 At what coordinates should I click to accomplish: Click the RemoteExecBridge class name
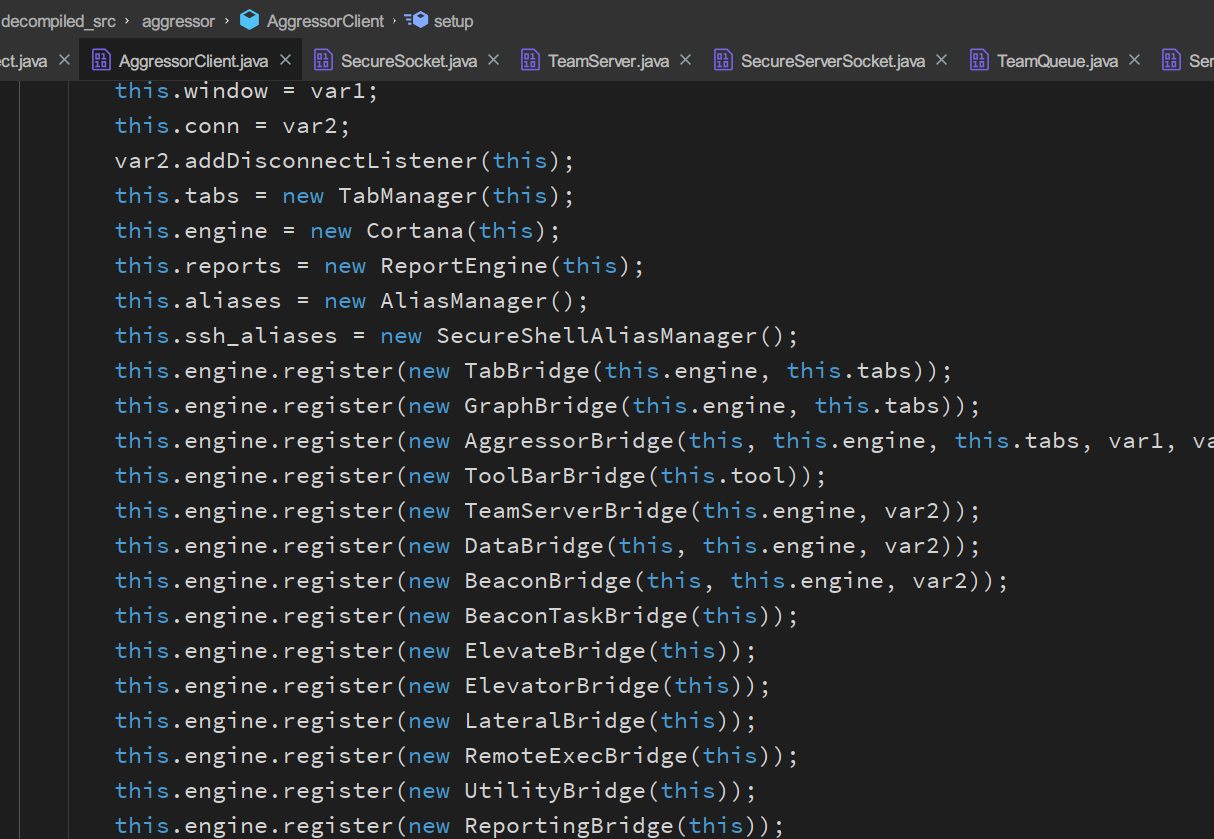(576, 756)
